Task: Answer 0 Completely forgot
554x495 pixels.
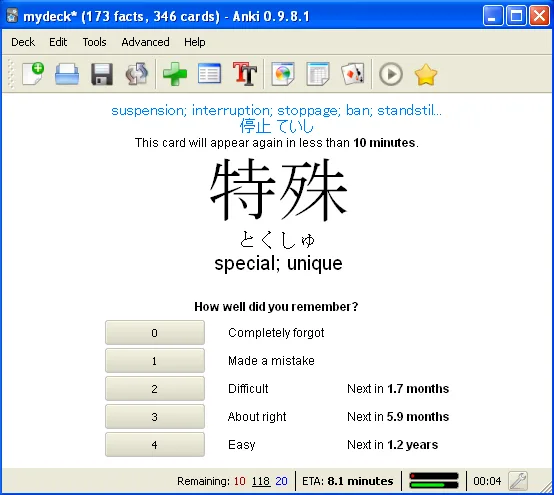Action: (x=155, y=332)
